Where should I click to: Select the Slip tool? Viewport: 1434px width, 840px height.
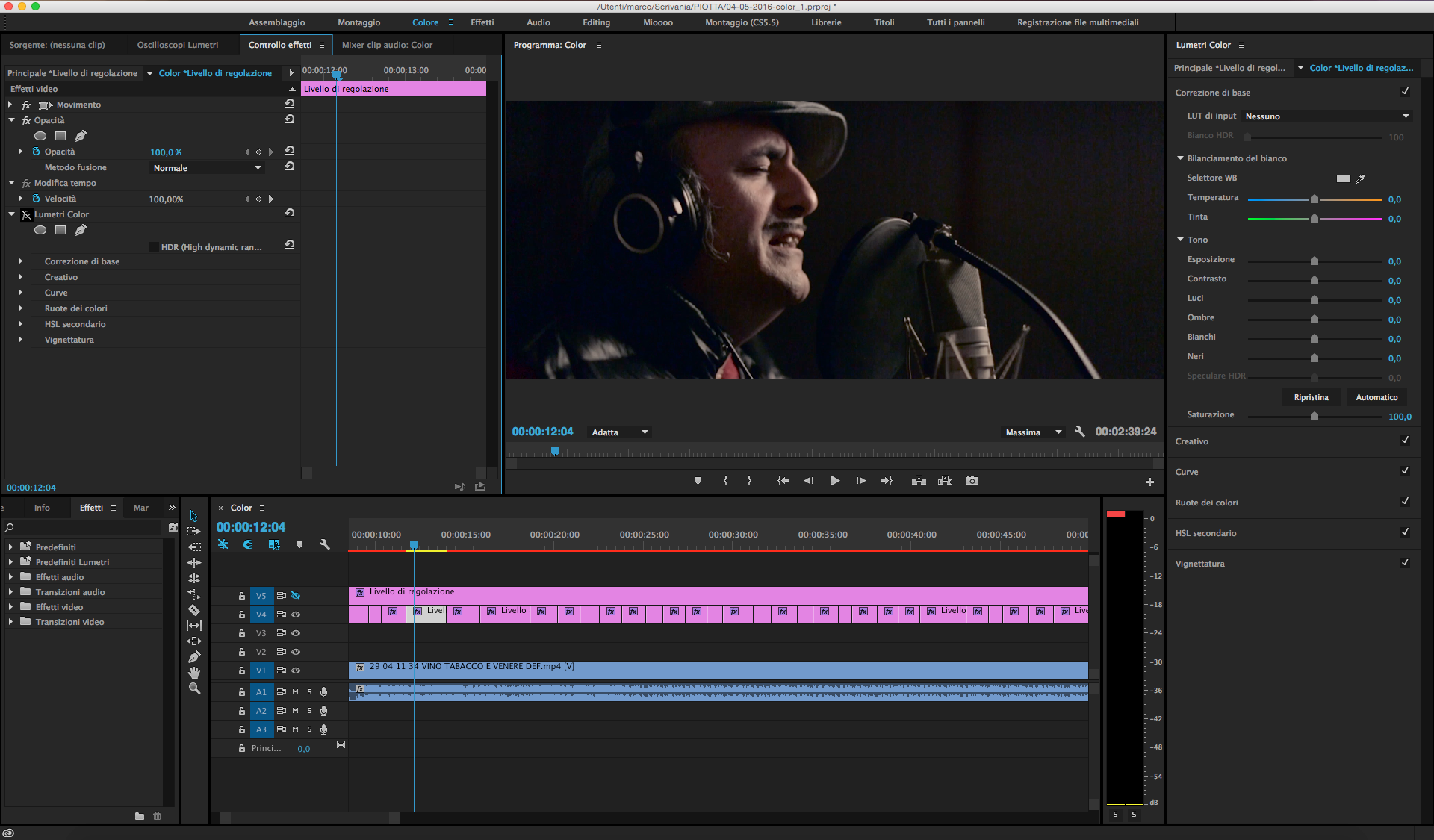194,626
